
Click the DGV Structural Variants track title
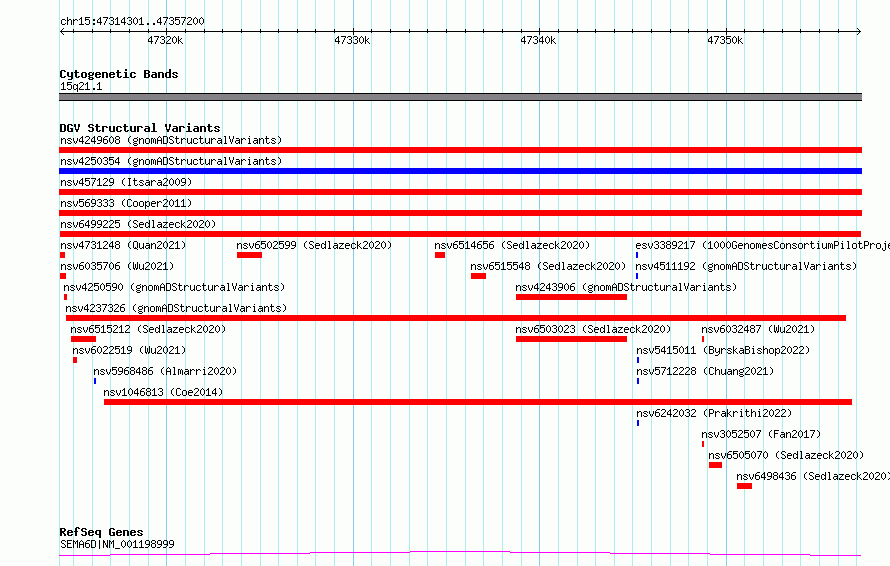click(x=140, y=128)
